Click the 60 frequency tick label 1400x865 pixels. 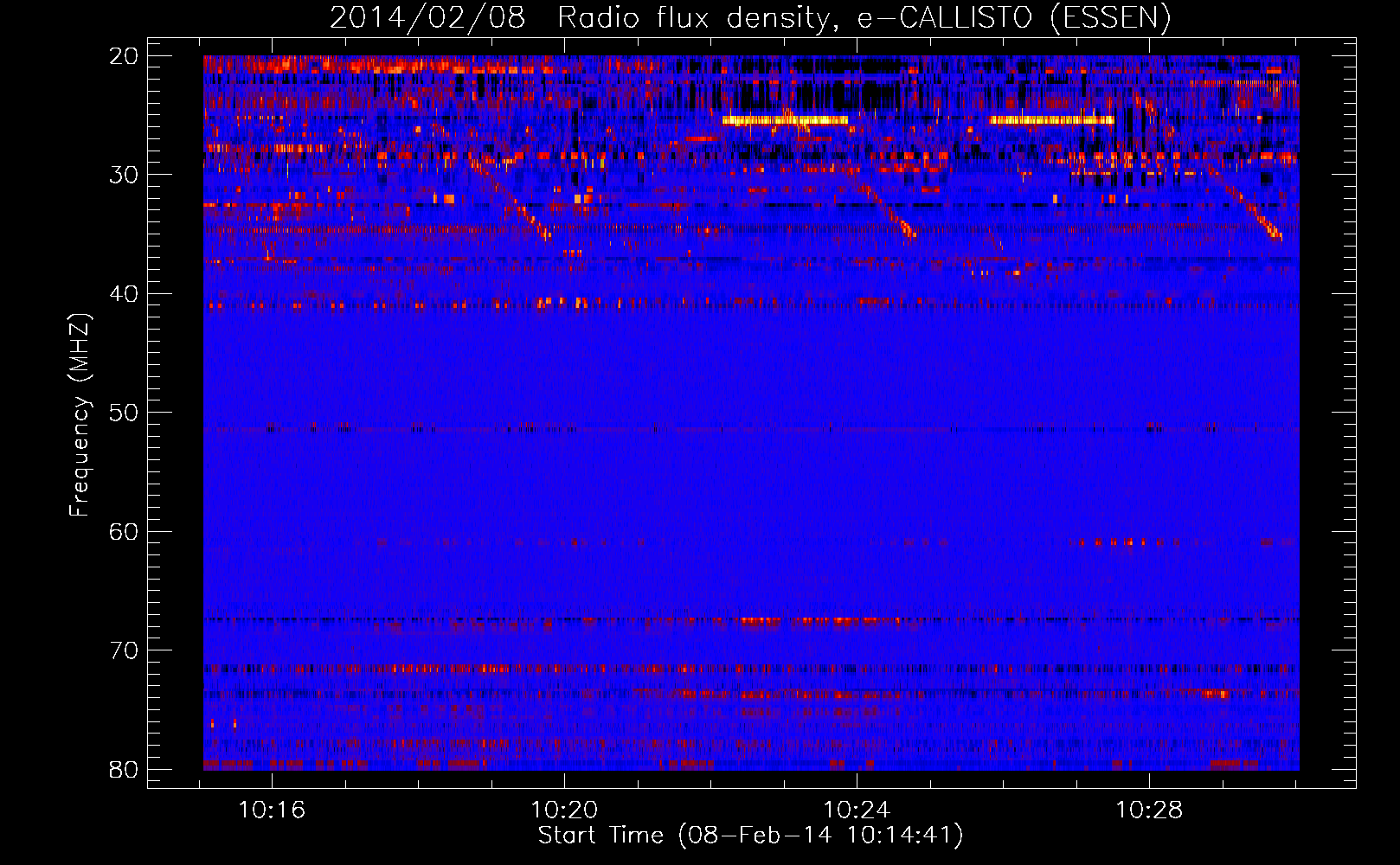coord(124,532)
